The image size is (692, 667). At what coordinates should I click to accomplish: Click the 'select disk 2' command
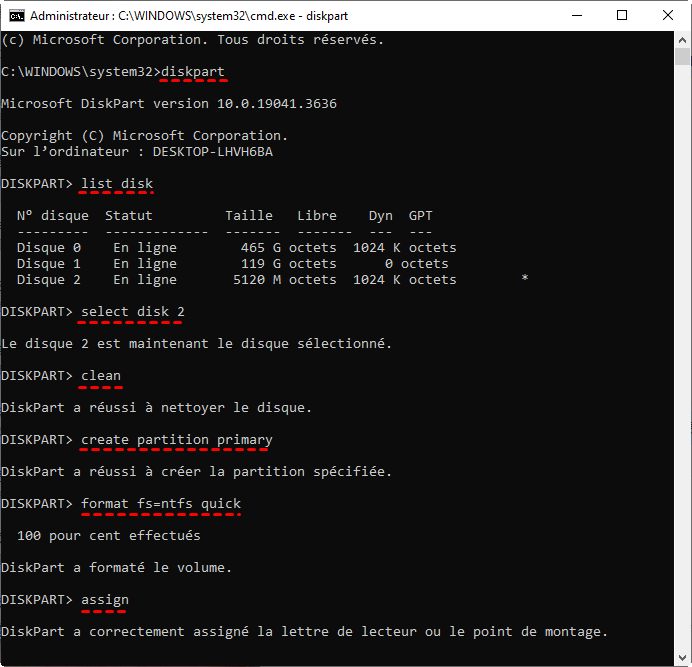(x=133, y=312)
